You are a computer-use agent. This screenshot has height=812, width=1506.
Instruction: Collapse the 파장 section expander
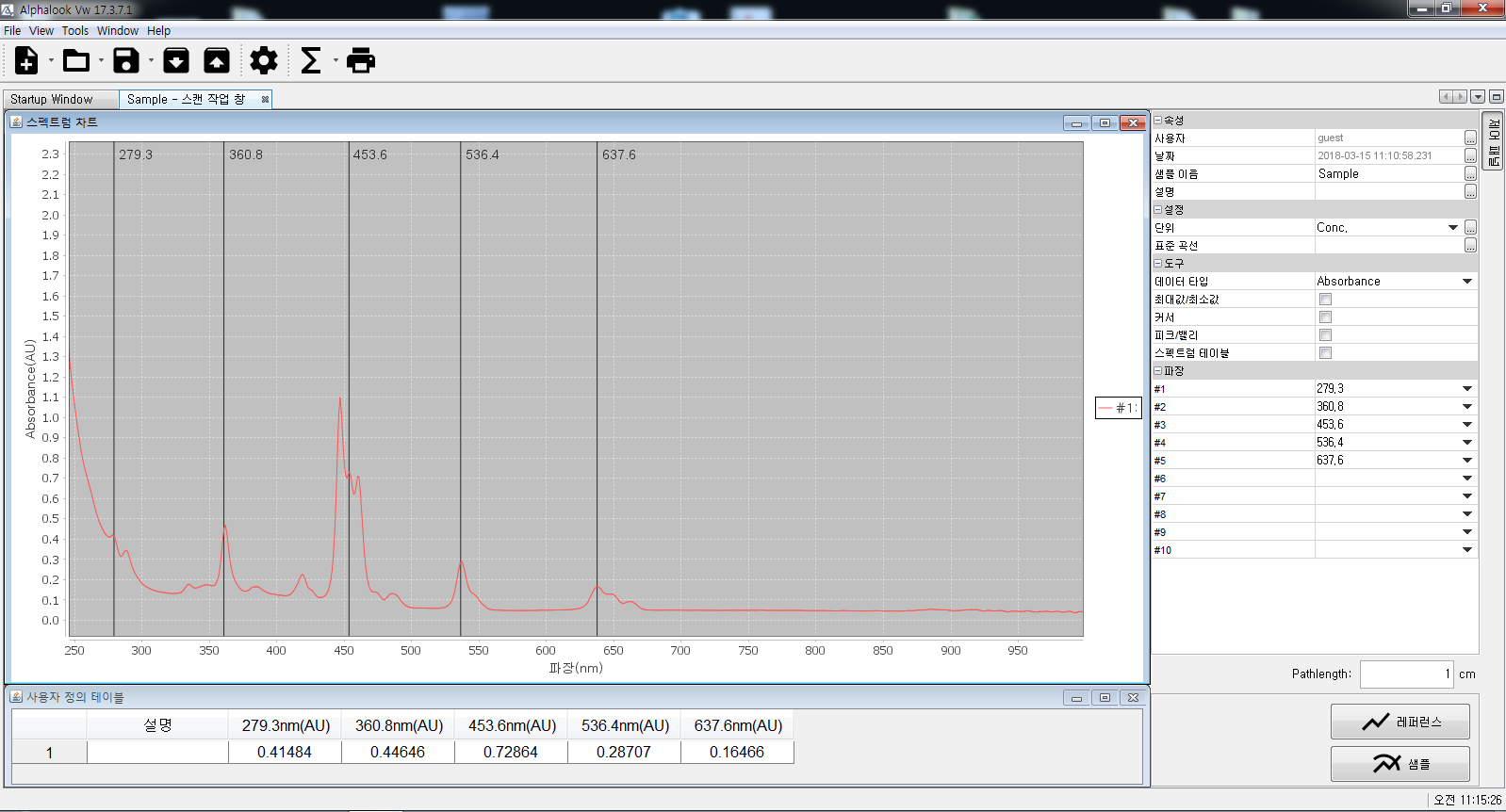[1158, 371]
